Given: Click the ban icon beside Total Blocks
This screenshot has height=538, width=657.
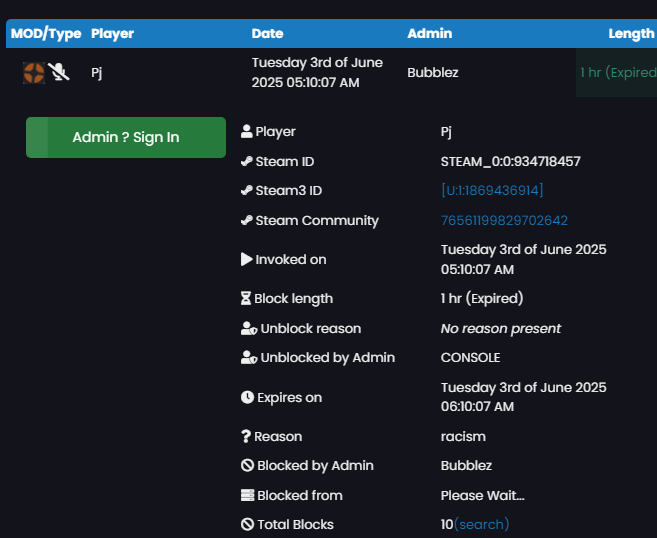Looking at the screenshot, I should point(247,524).
